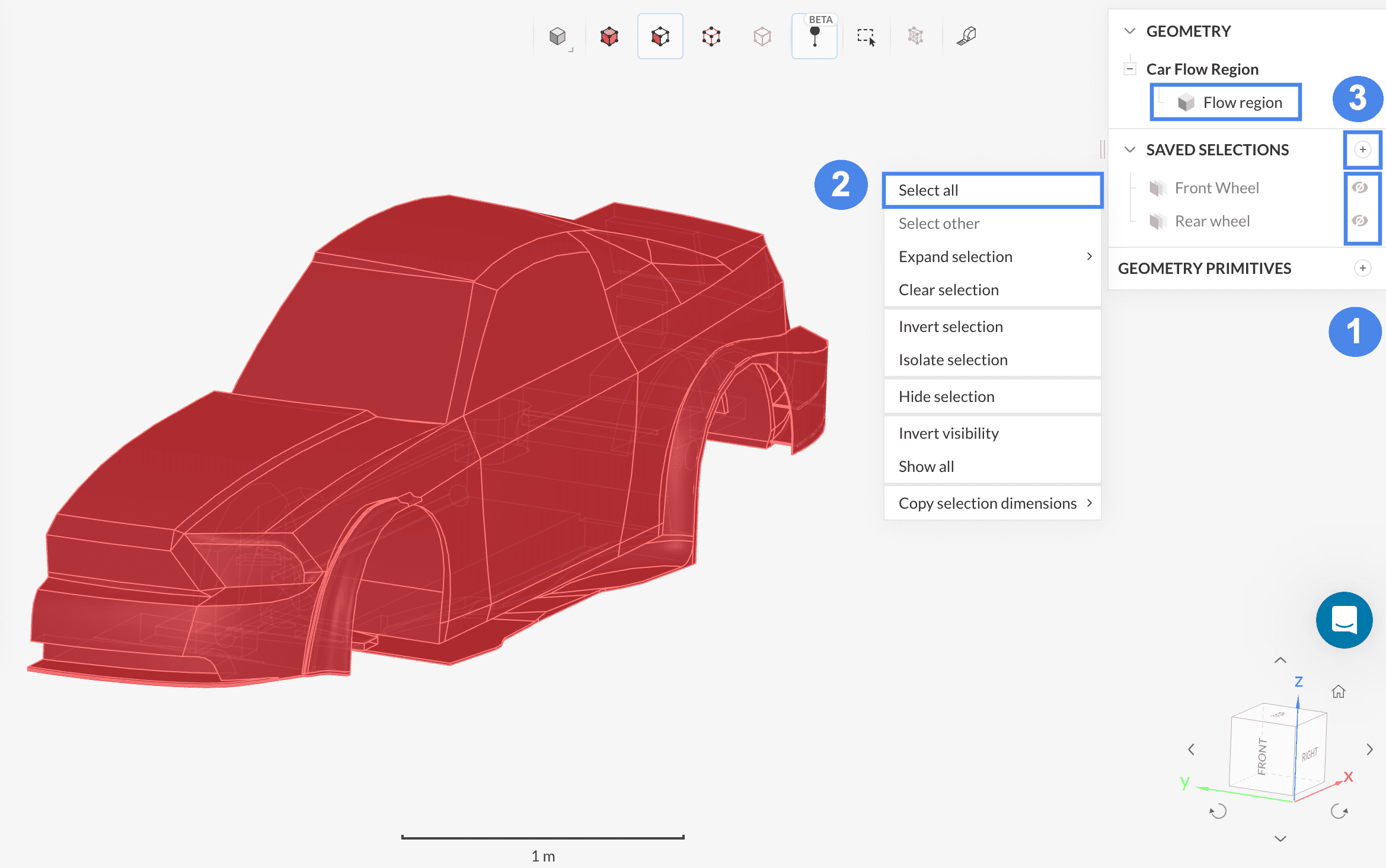
Task: Collapse the SAVED SELECTIONS section chevron
Action: (1130, 149)
